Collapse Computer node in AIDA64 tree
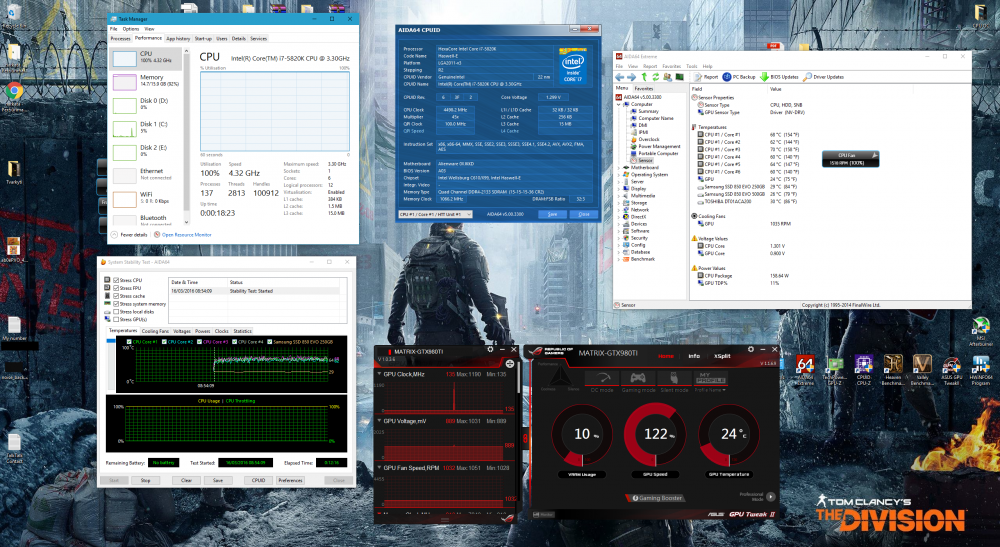Image resolution: width=1000 pixels, height=547 pixels. pos(619,105)
